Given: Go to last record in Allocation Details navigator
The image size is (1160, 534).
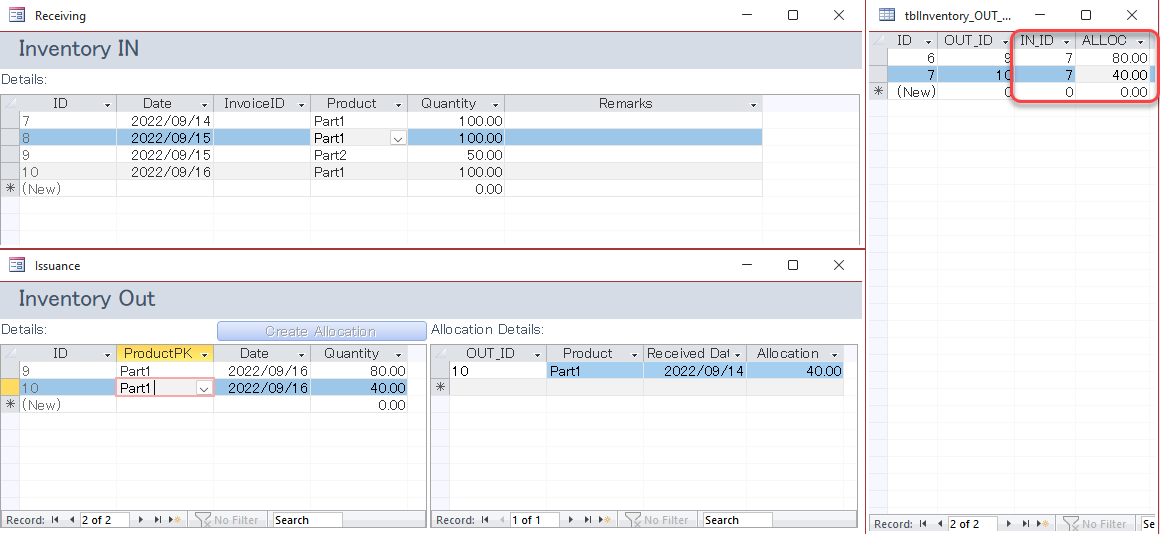Looking at the screenshot, I should pos(587,520).
